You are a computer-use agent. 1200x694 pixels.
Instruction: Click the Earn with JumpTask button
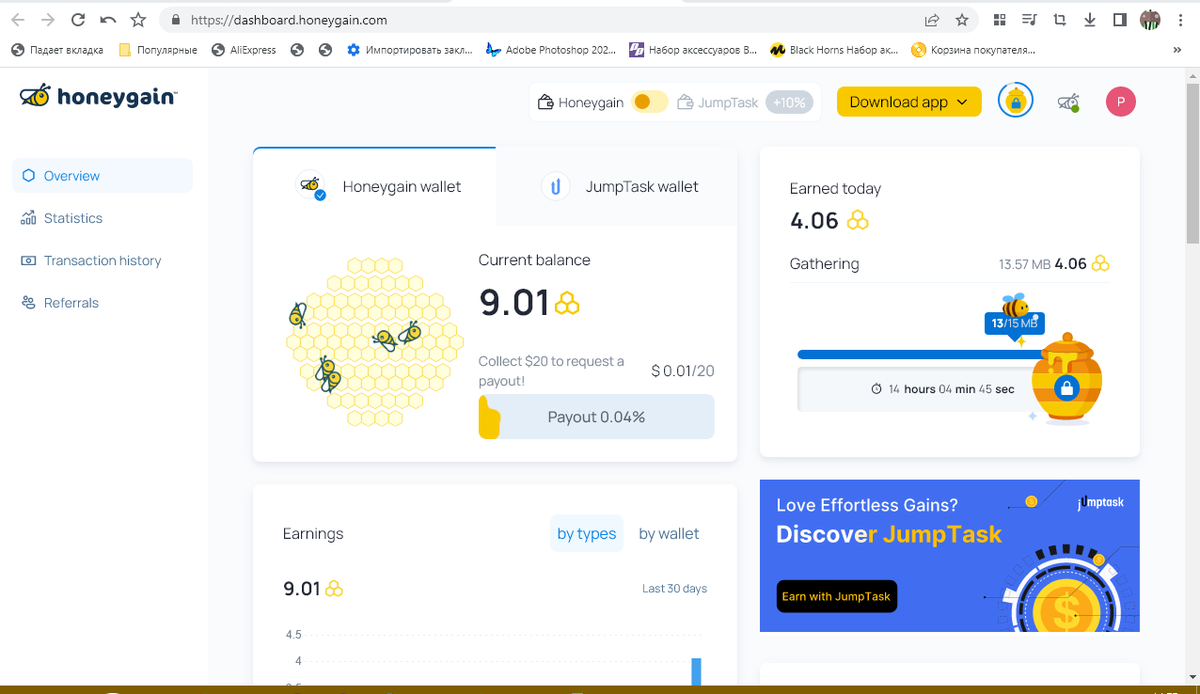(x=836, y=596)
